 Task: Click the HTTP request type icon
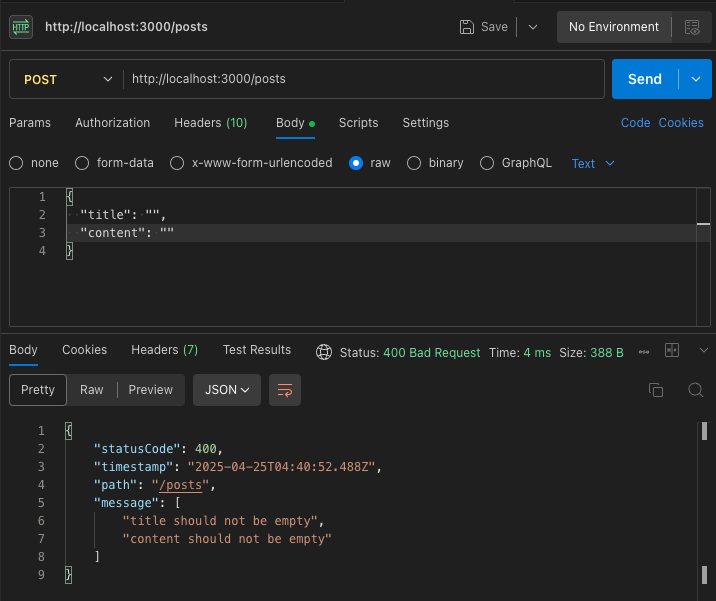pyautogui.click(x=21, y=27)
